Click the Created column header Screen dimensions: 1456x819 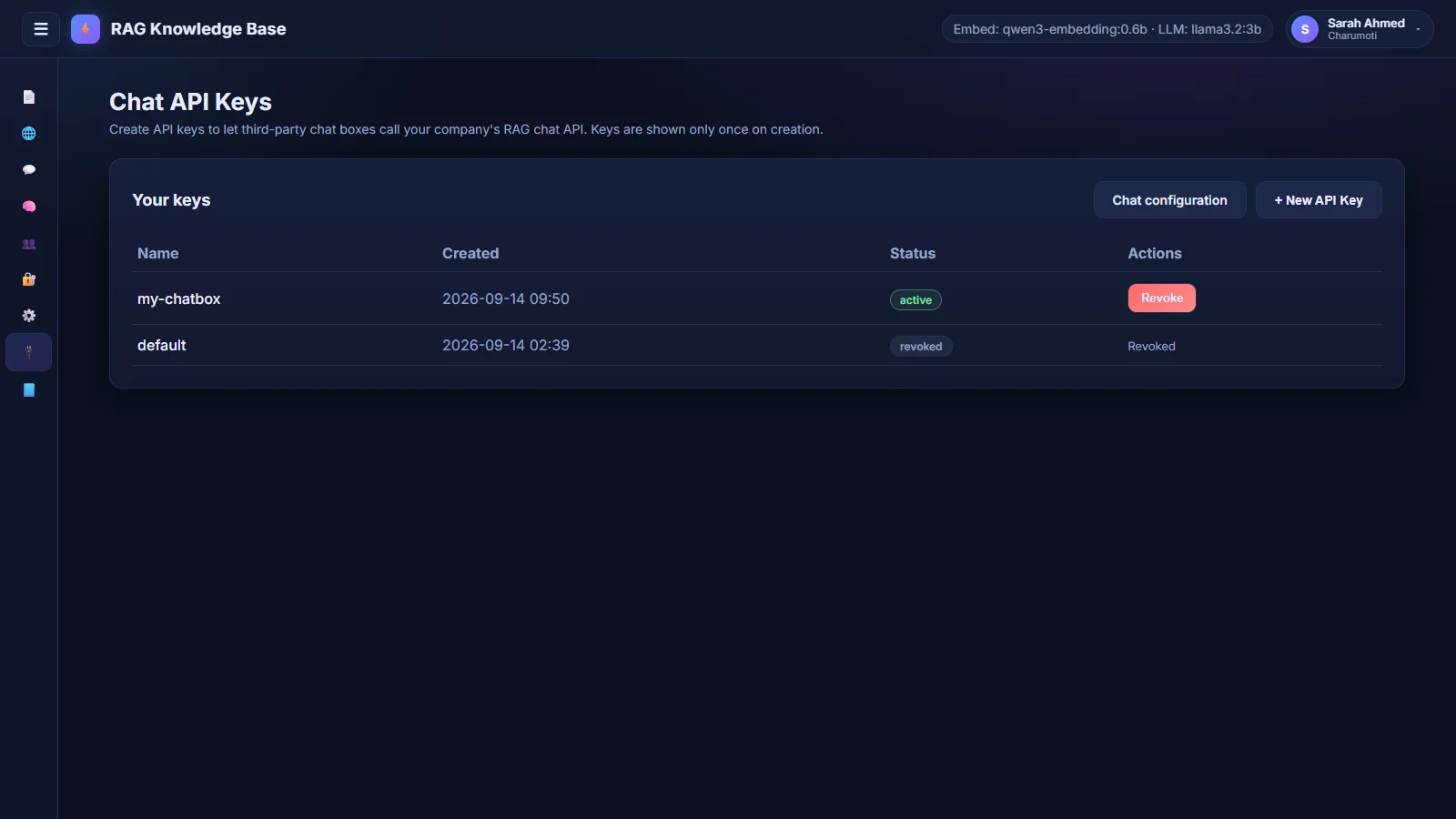coord(470,253)
